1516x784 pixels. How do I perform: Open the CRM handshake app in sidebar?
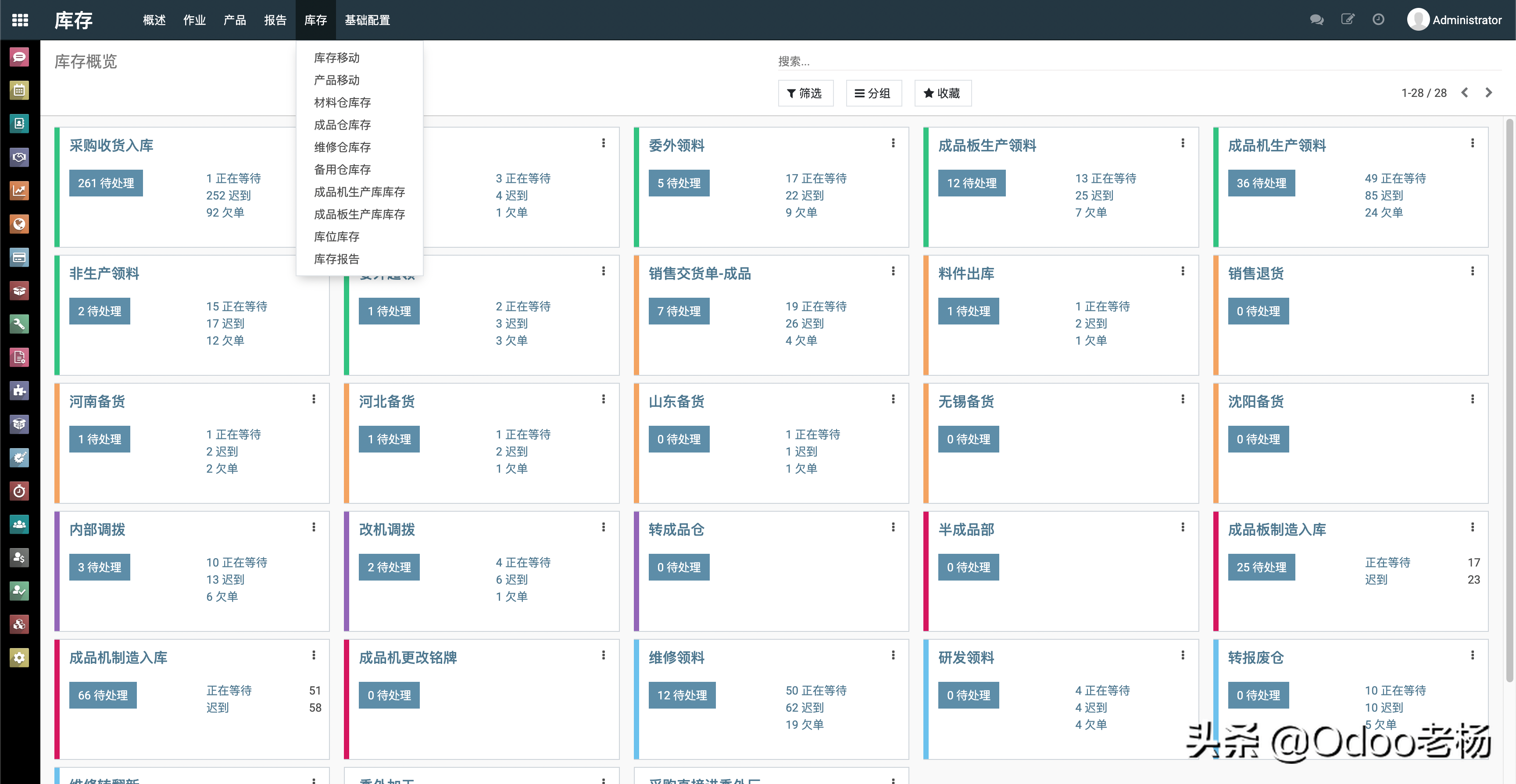click(x=19, y=157)
